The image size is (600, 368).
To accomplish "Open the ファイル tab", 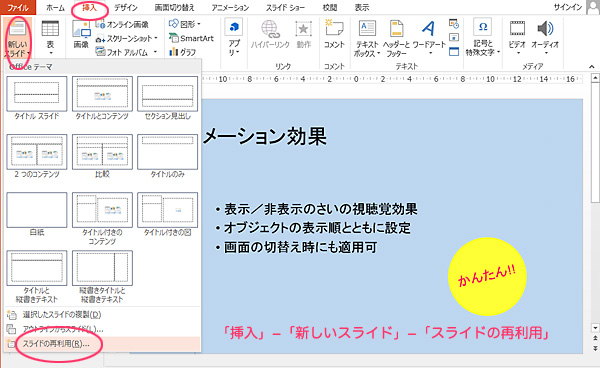I will (18, 7).
